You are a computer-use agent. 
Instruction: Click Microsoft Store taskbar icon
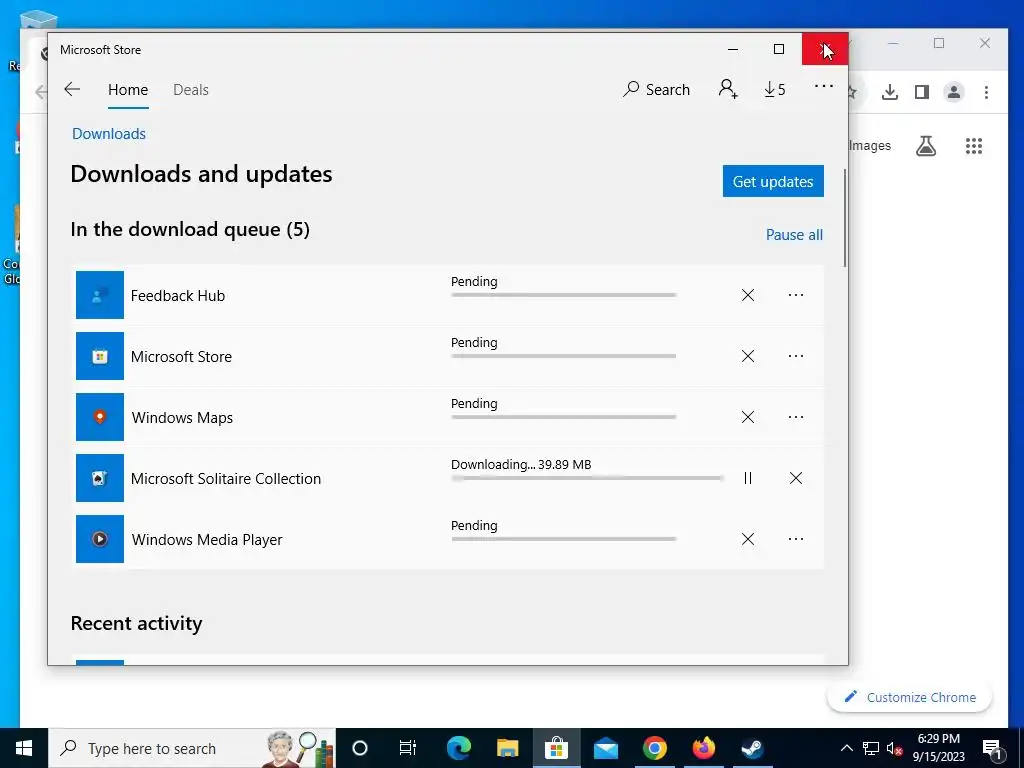[x=556, y=748]
